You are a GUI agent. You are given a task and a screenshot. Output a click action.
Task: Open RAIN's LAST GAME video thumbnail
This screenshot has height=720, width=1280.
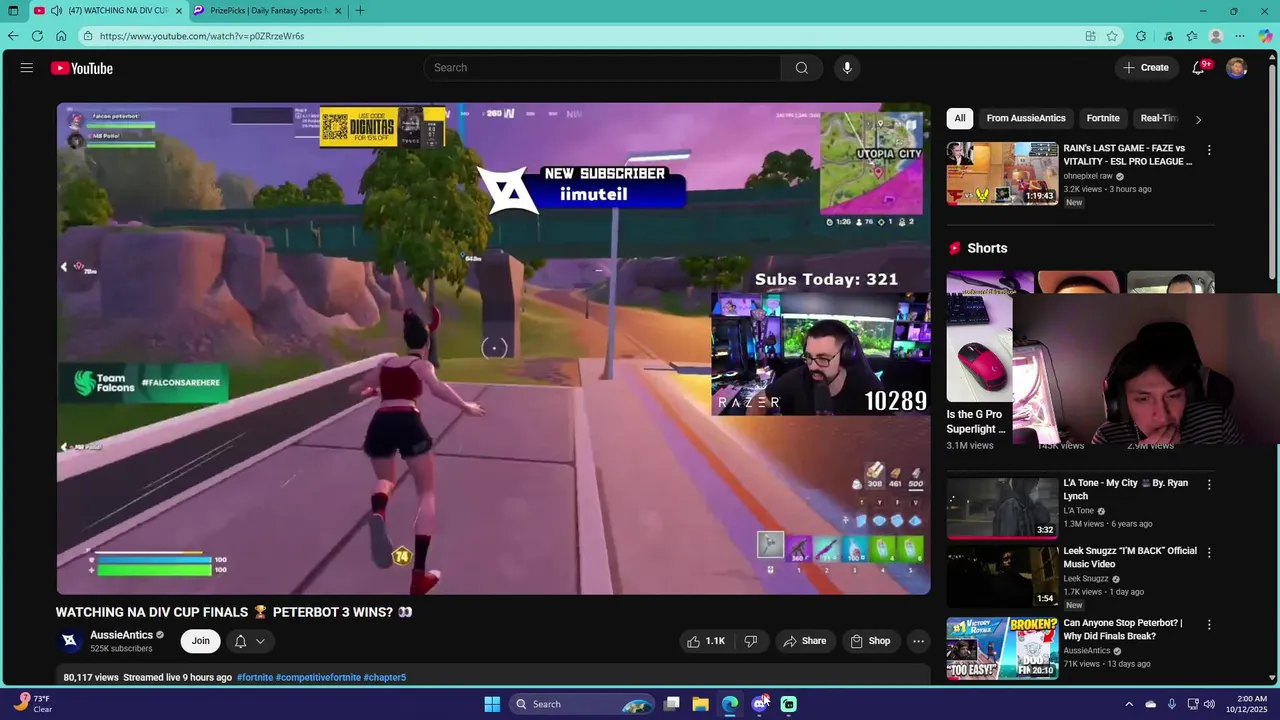point(1002,173)
